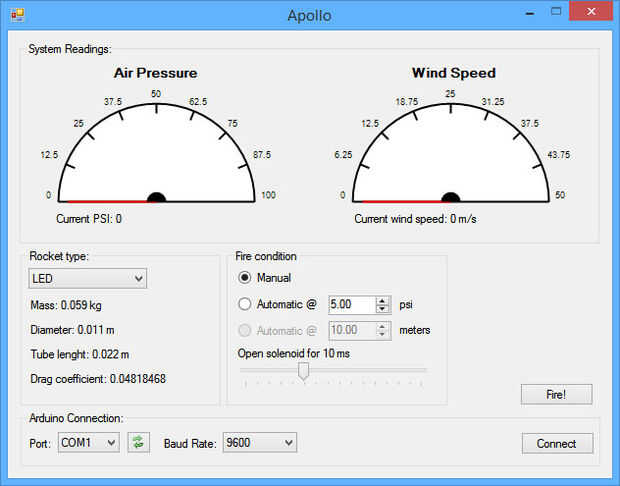Maximize the Apollo window

point(556,12)
